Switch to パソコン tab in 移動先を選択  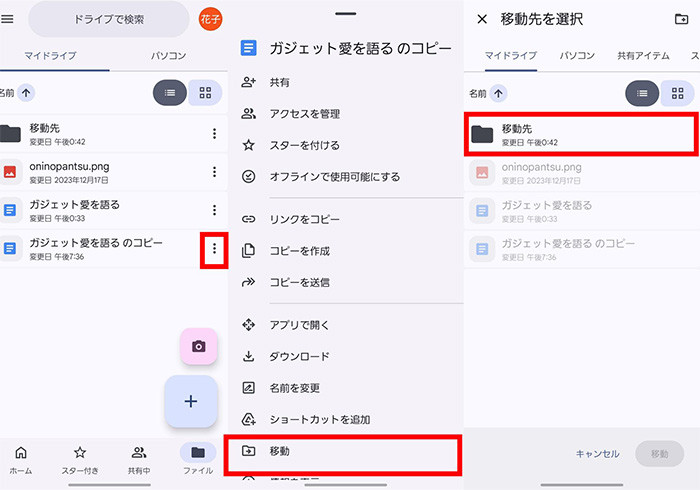(577, 56)
